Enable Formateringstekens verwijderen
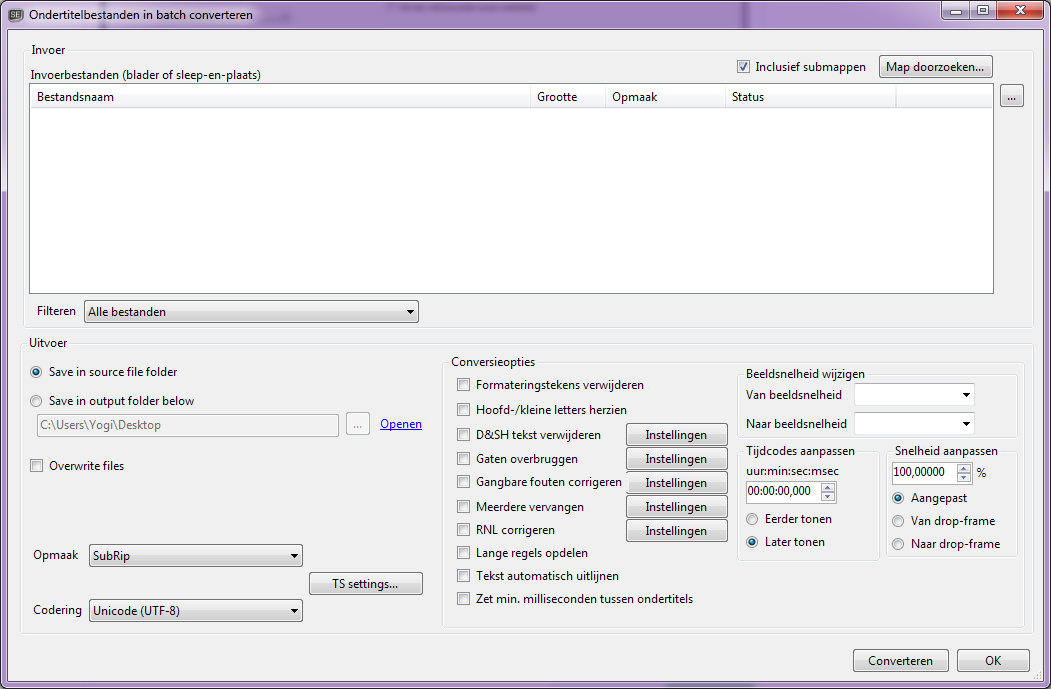1051x689 pixels. [463, 384]
